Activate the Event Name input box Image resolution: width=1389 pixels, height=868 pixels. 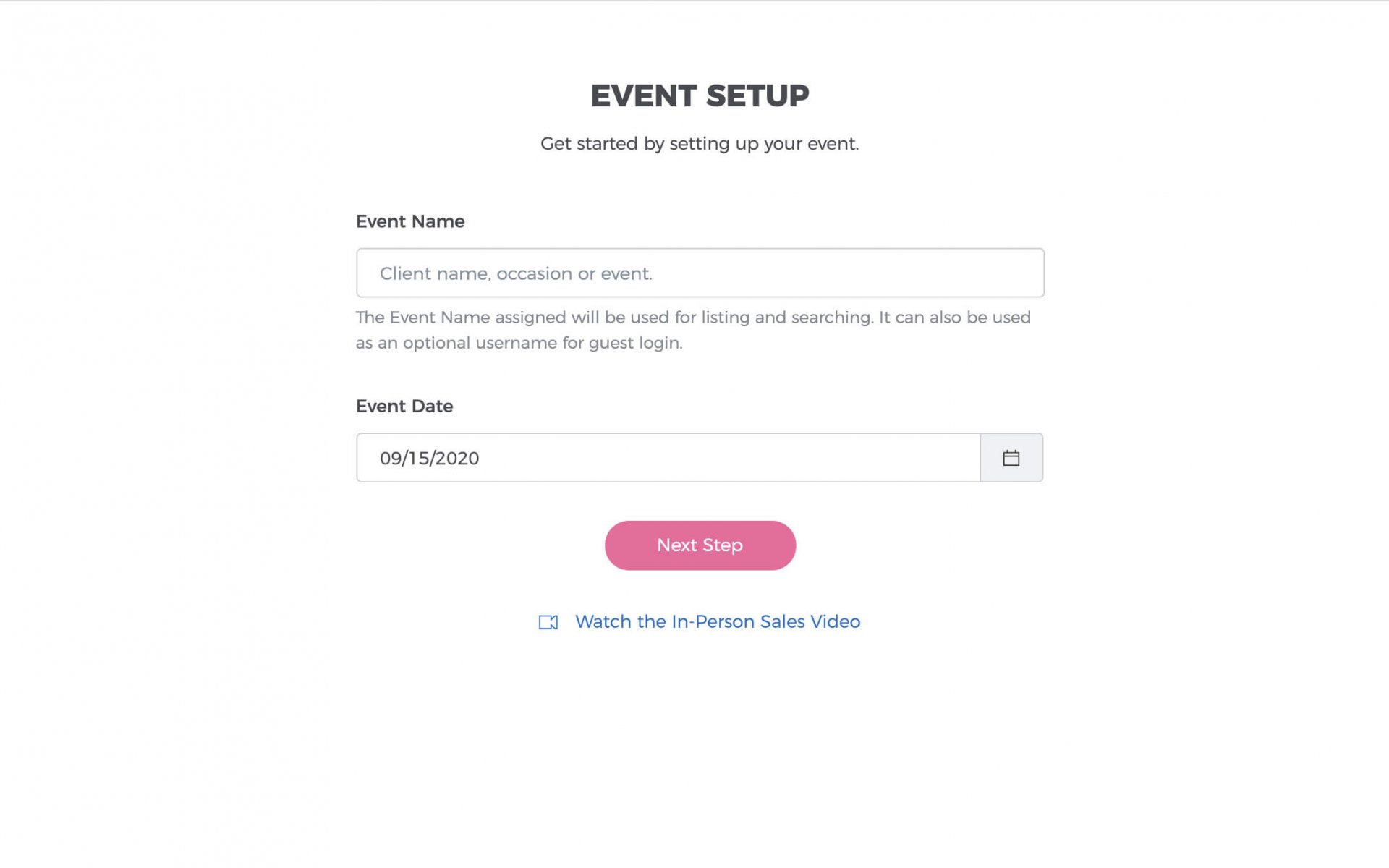click(700, 273)
